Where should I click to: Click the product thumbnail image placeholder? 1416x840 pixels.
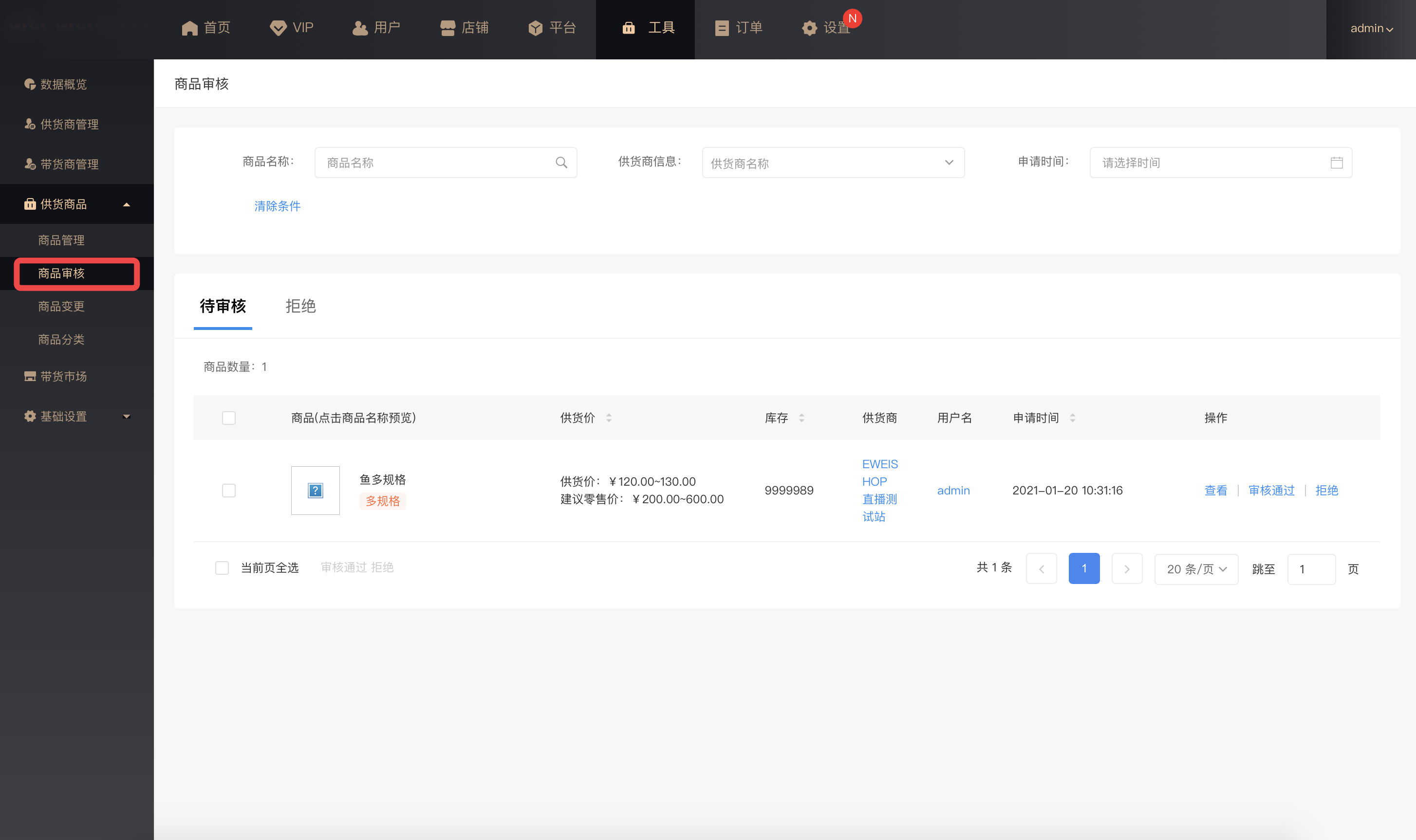pos(316,490)
